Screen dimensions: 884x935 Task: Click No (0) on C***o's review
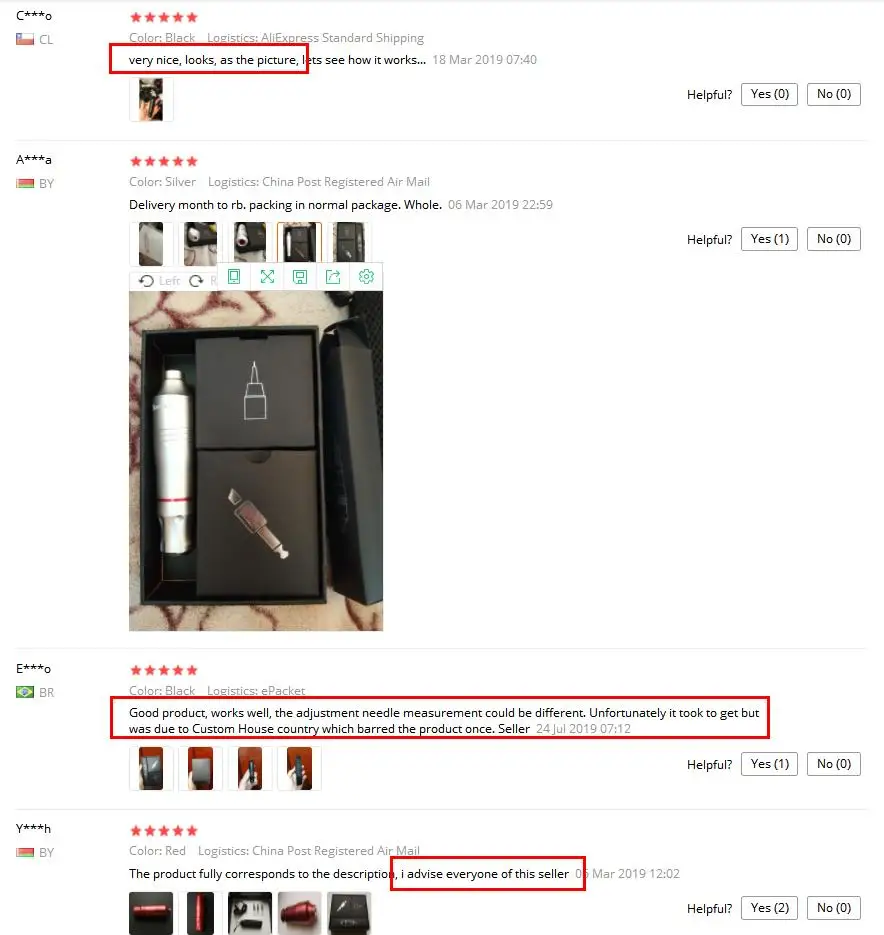click(833, 94)
